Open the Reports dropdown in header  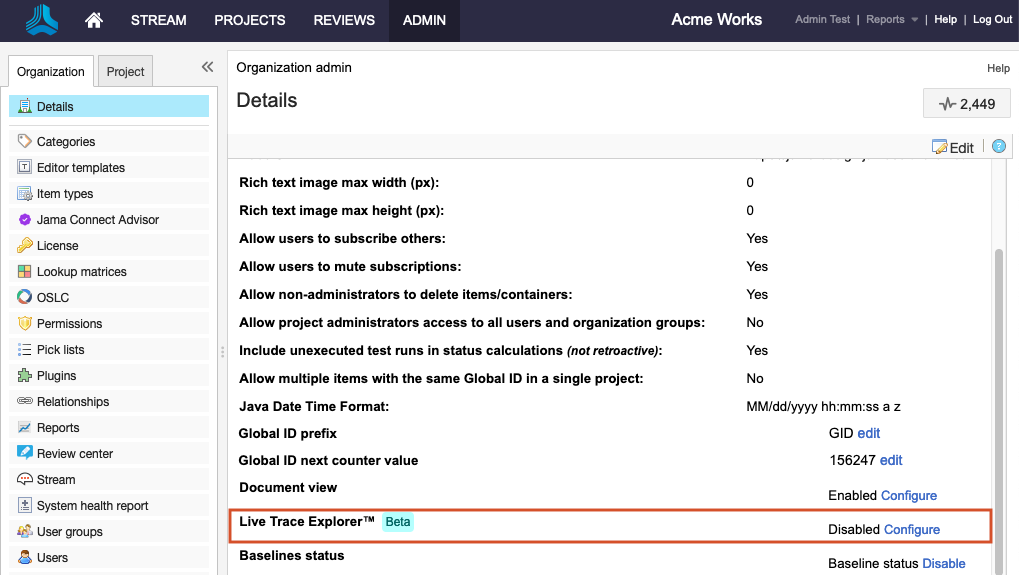pos(892,19)
